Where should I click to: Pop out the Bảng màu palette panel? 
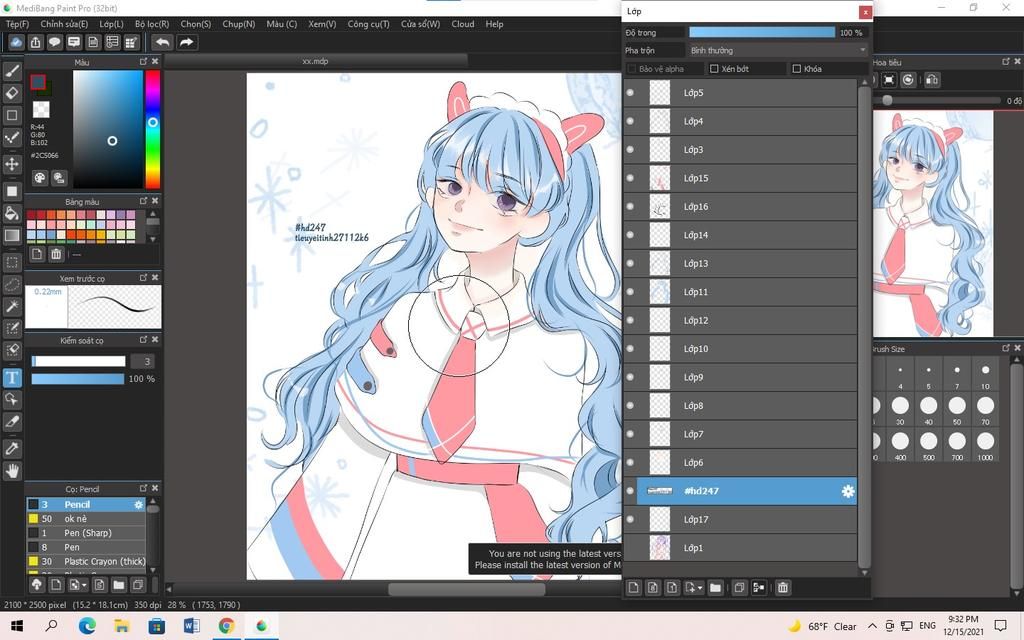143,200
